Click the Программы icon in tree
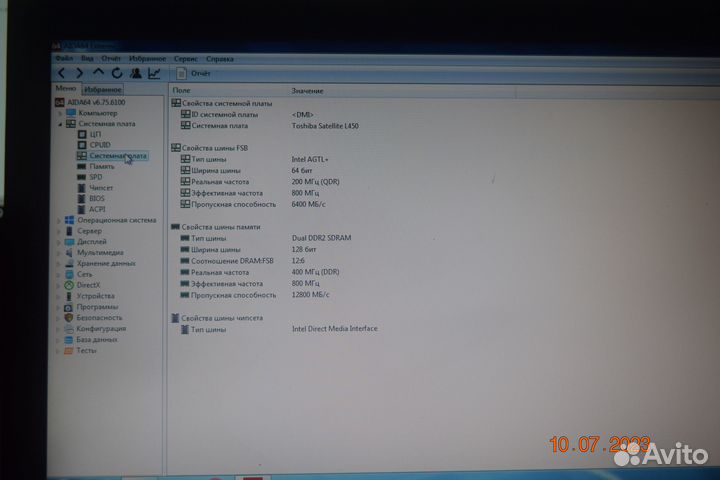This screenshot has height=480, width=720. tap(68, 307)
